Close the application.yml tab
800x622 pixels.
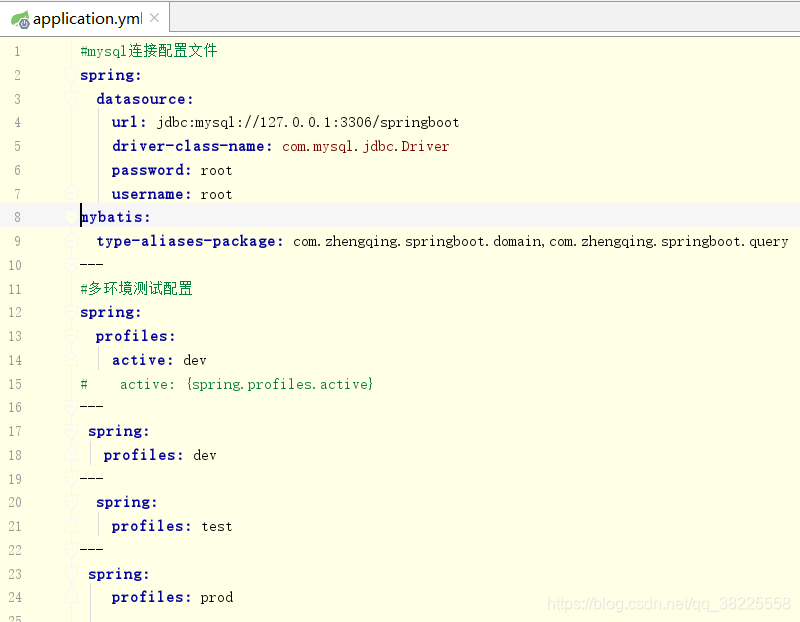tap(155, 18)
